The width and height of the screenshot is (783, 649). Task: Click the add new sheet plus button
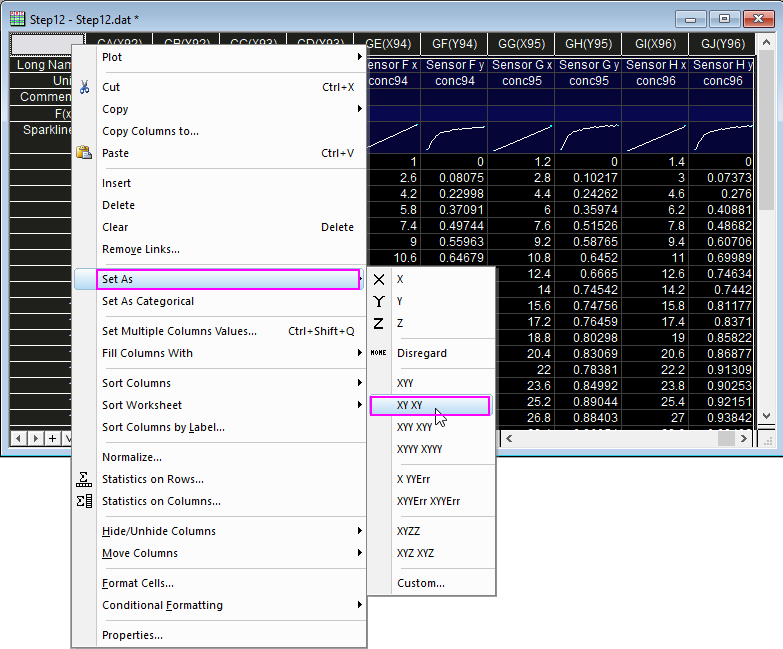point(52,438)
